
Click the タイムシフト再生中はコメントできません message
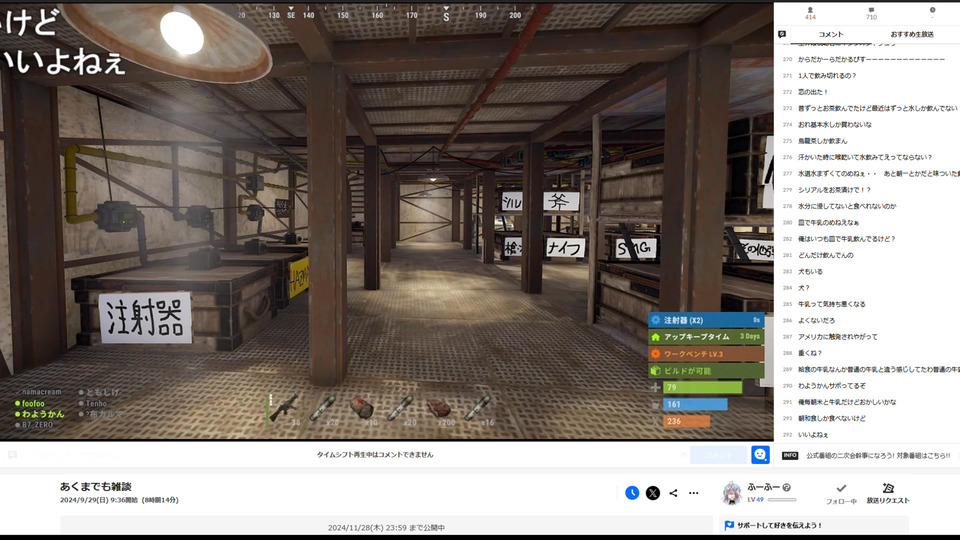point(375,455)
